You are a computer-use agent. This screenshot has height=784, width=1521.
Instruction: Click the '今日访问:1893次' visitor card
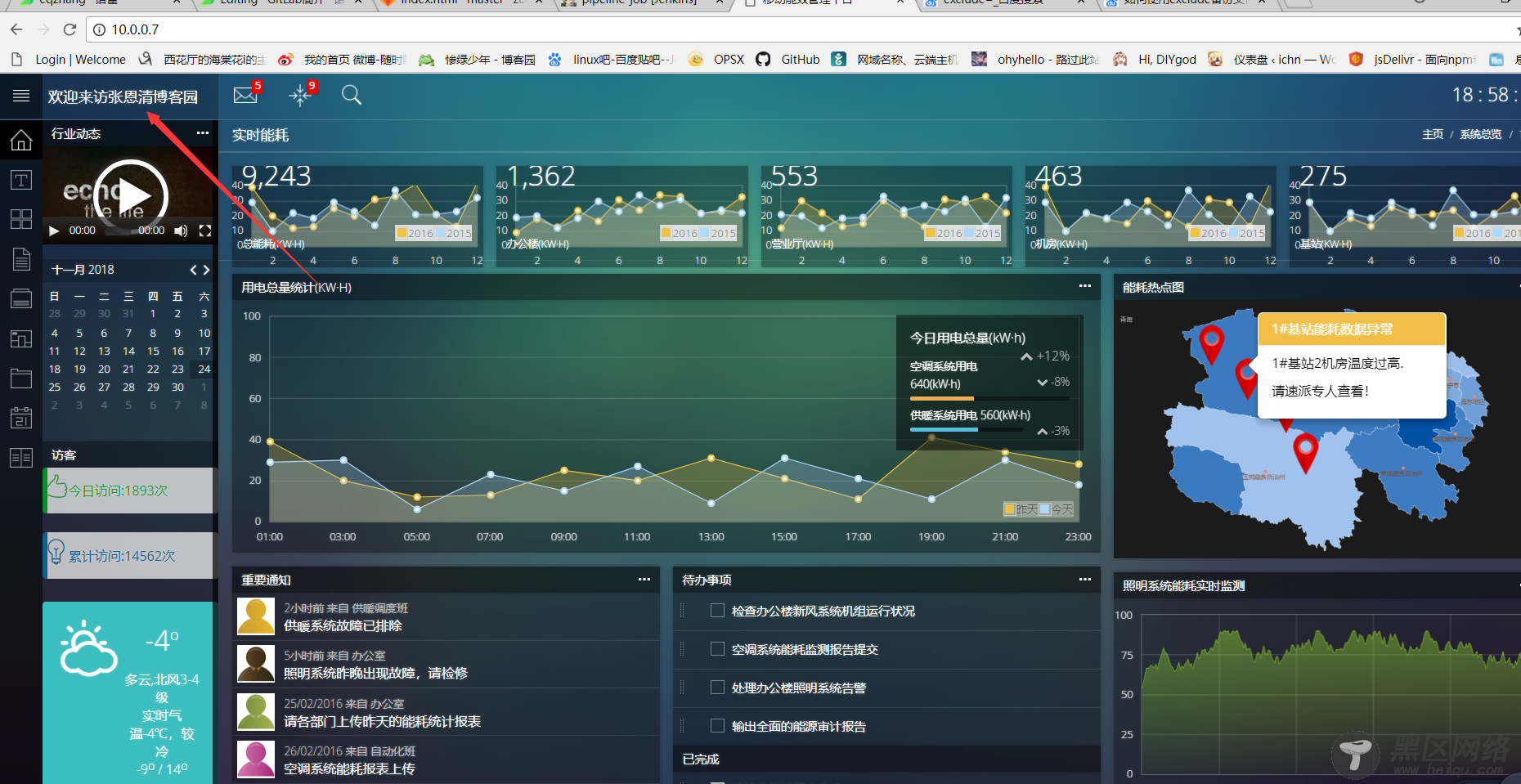point(128,491)
